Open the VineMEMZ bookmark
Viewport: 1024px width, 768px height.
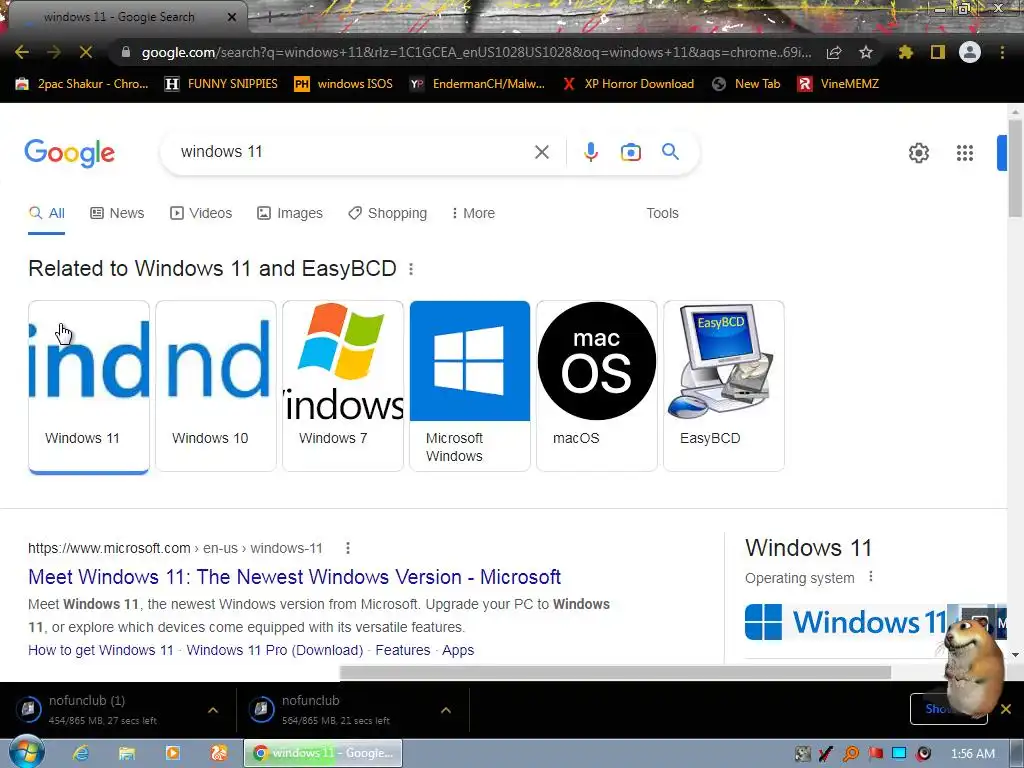pyautogui.click(x=839, y=84)
